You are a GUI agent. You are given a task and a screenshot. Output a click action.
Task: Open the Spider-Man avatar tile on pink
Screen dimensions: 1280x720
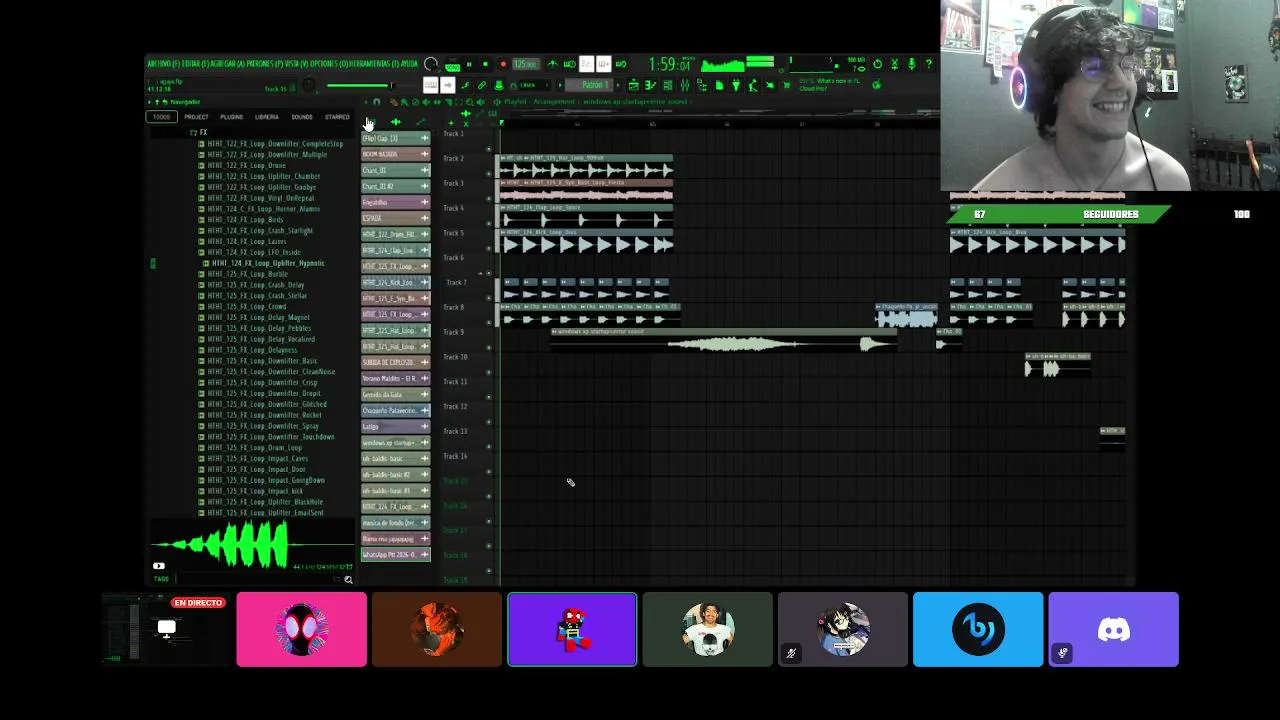[301, 629]
